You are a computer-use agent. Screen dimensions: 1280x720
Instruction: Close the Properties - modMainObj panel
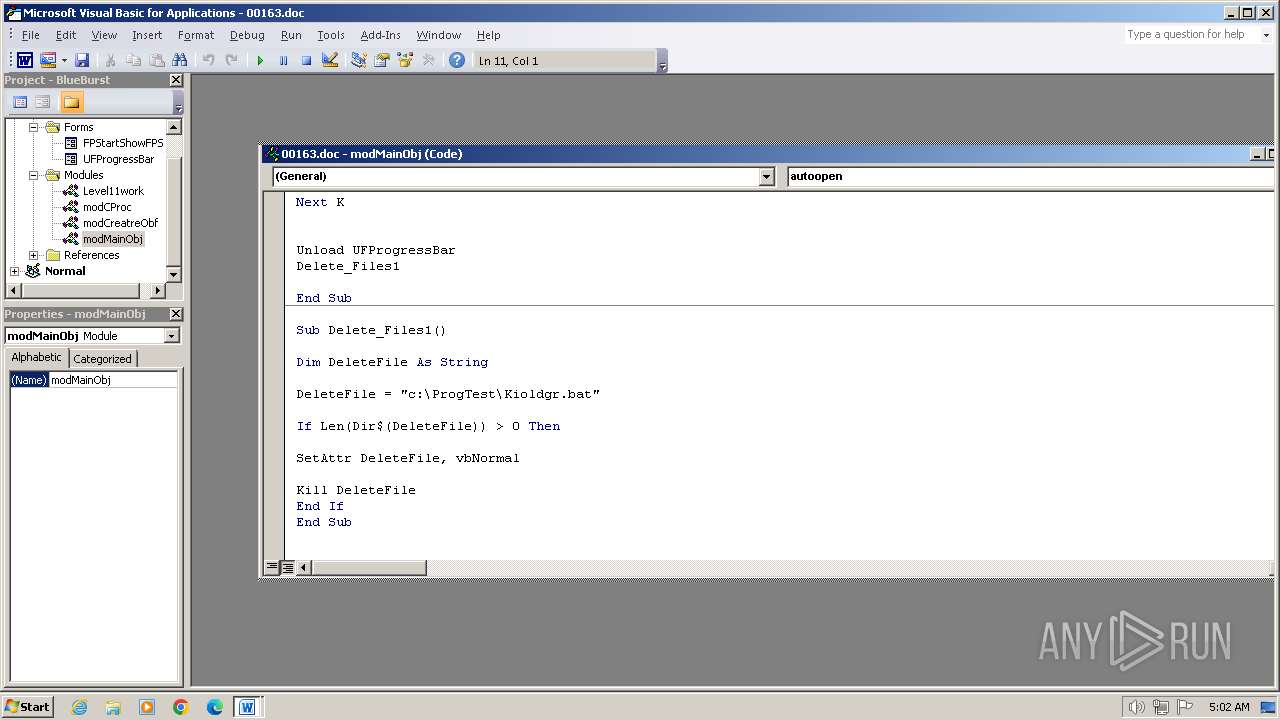[176, 314]
